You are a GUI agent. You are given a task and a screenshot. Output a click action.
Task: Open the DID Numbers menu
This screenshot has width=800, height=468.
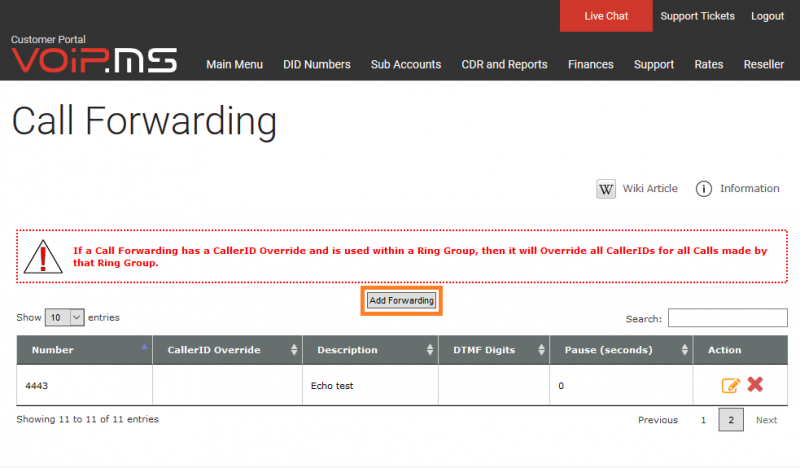tap(317, 64)
